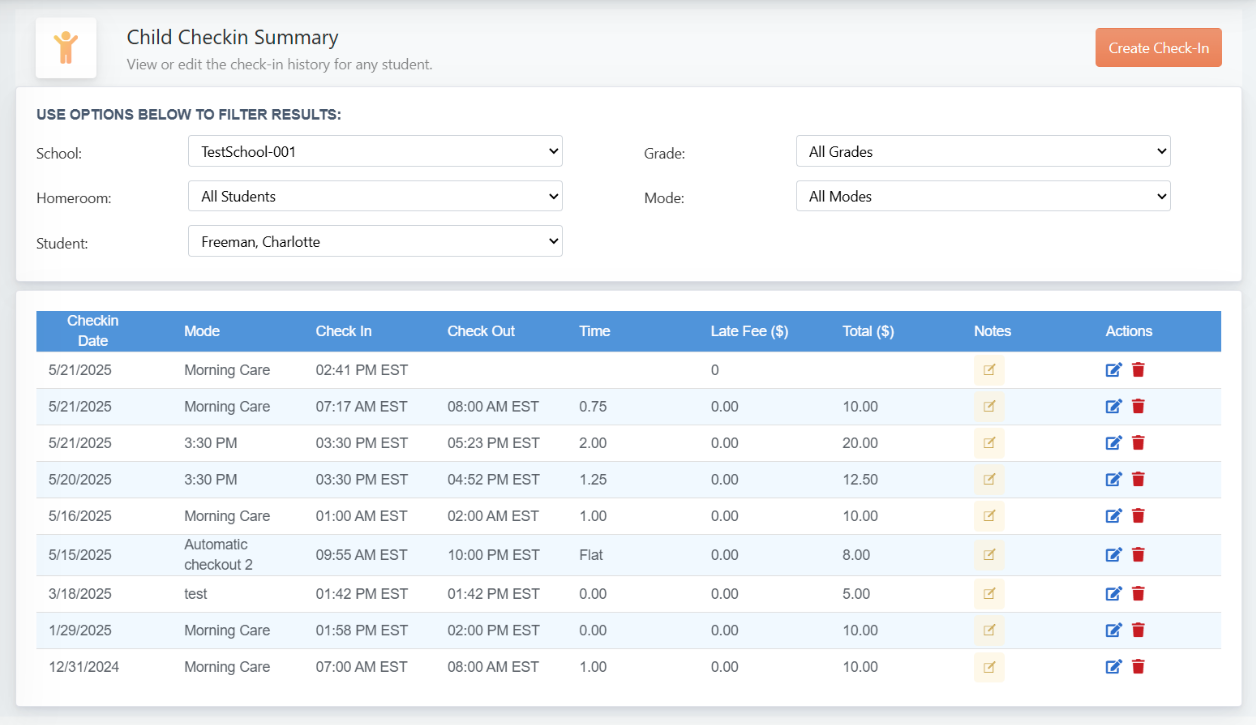Delete the 5/21/2025 02:41 PM check-in
Image resolution: width=1256 pixels, height=725 pixels.
coord(1138,370)
